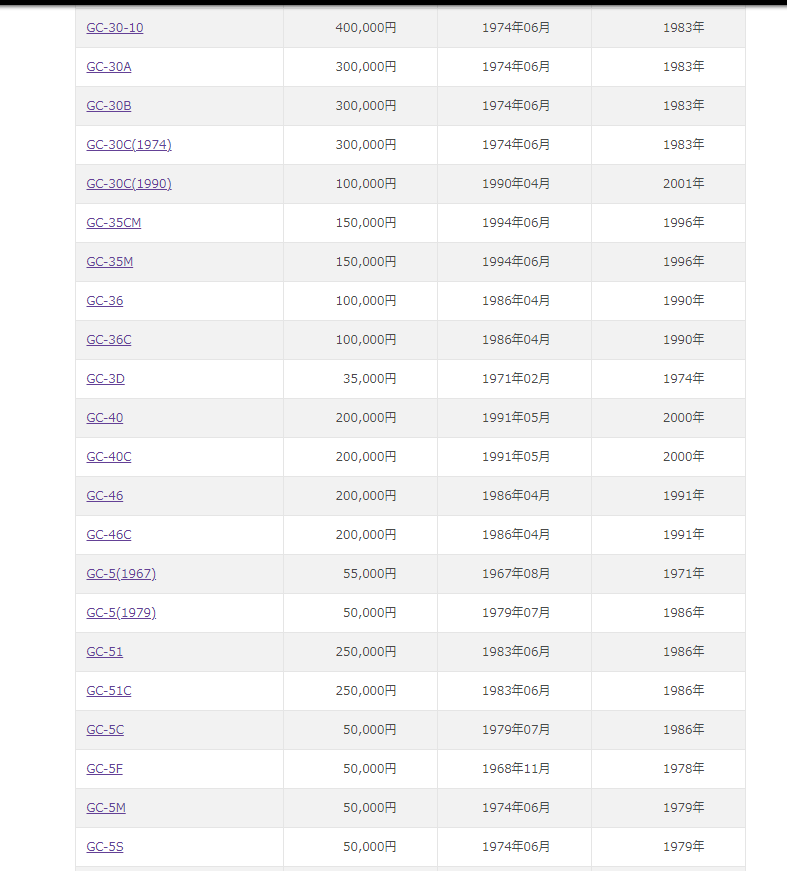Viewport: 787px width, 871px height.
Task: Open the GC-30C(1974) entry
Action: coord(129,144)
